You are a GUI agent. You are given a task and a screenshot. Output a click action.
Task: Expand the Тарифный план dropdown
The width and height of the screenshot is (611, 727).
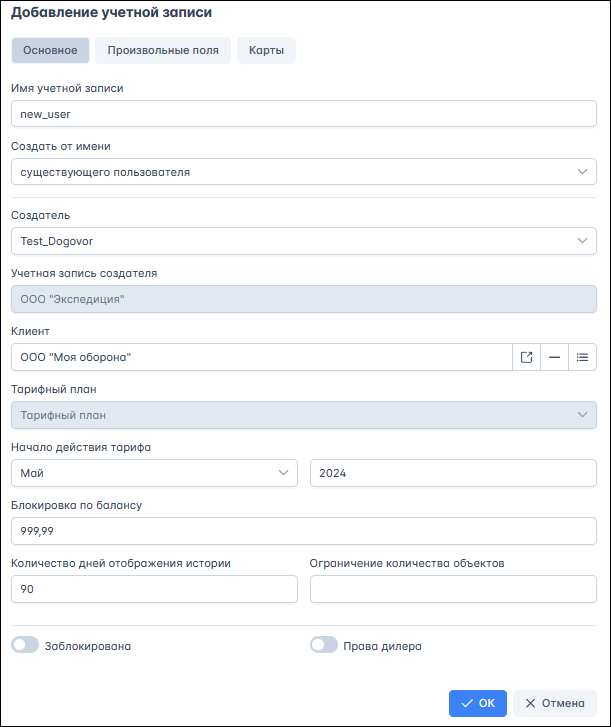pyautogui.click(x=304, y=415)
